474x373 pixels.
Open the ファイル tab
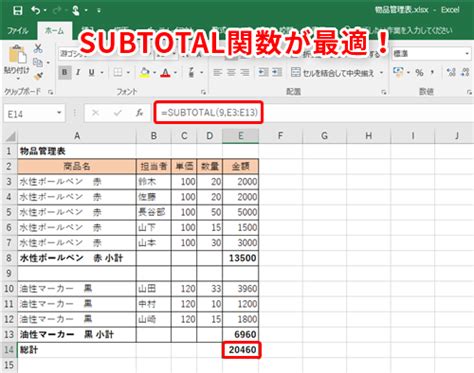point(18,31)
